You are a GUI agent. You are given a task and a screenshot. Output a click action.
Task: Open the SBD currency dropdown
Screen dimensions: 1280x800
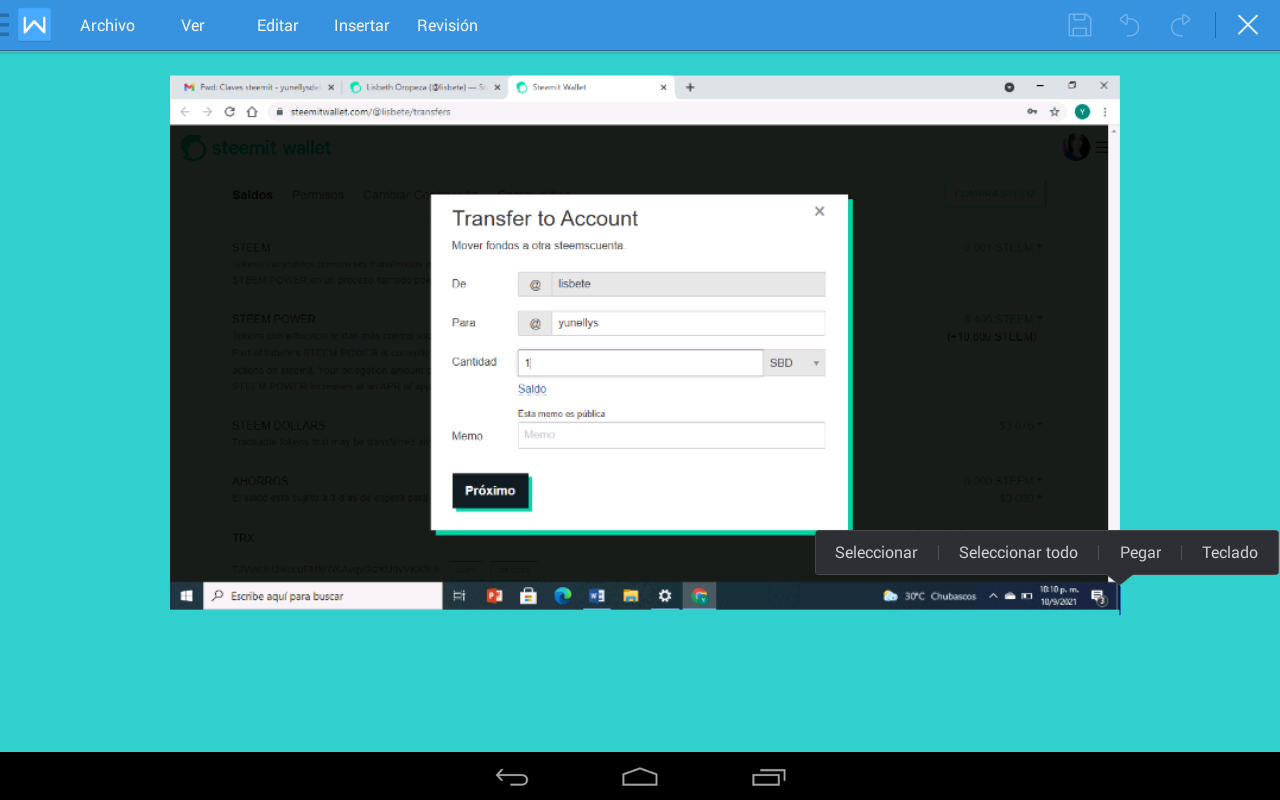pos(794,363)
